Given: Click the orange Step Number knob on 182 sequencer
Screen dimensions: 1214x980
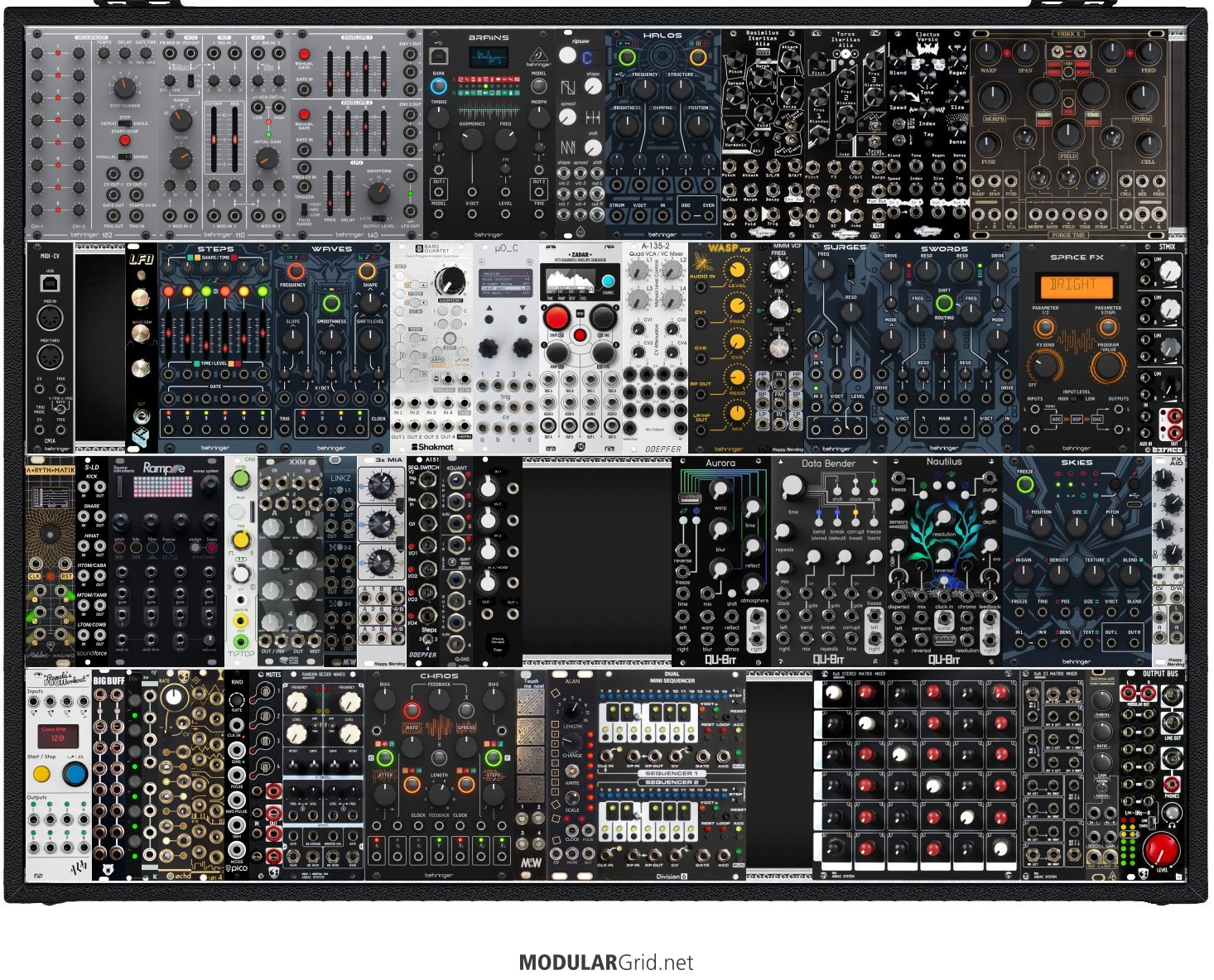Looking at the screenshot, I should [123, 87].
